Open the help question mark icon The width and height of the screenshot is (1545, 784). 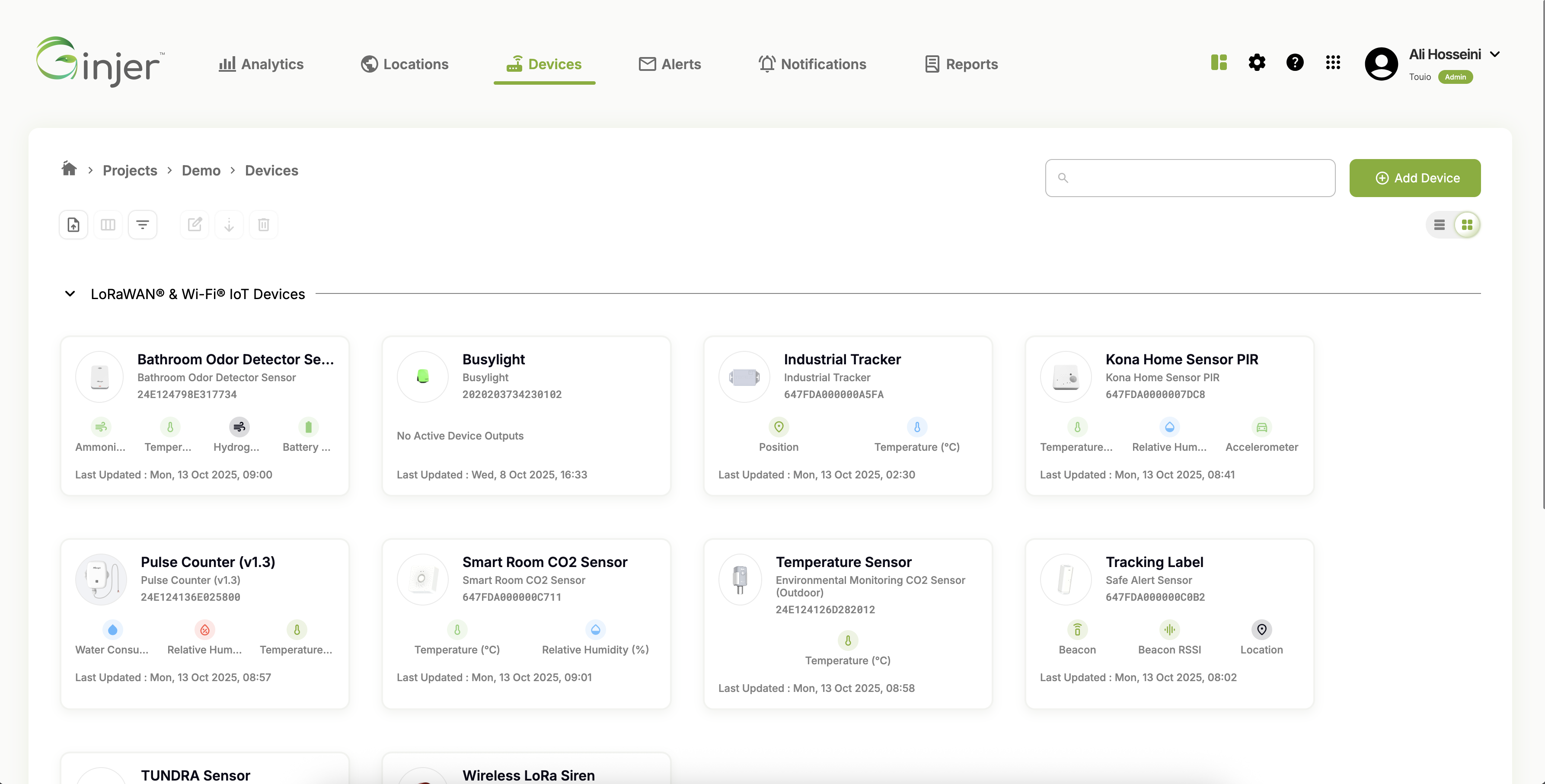click(1295, 62)
